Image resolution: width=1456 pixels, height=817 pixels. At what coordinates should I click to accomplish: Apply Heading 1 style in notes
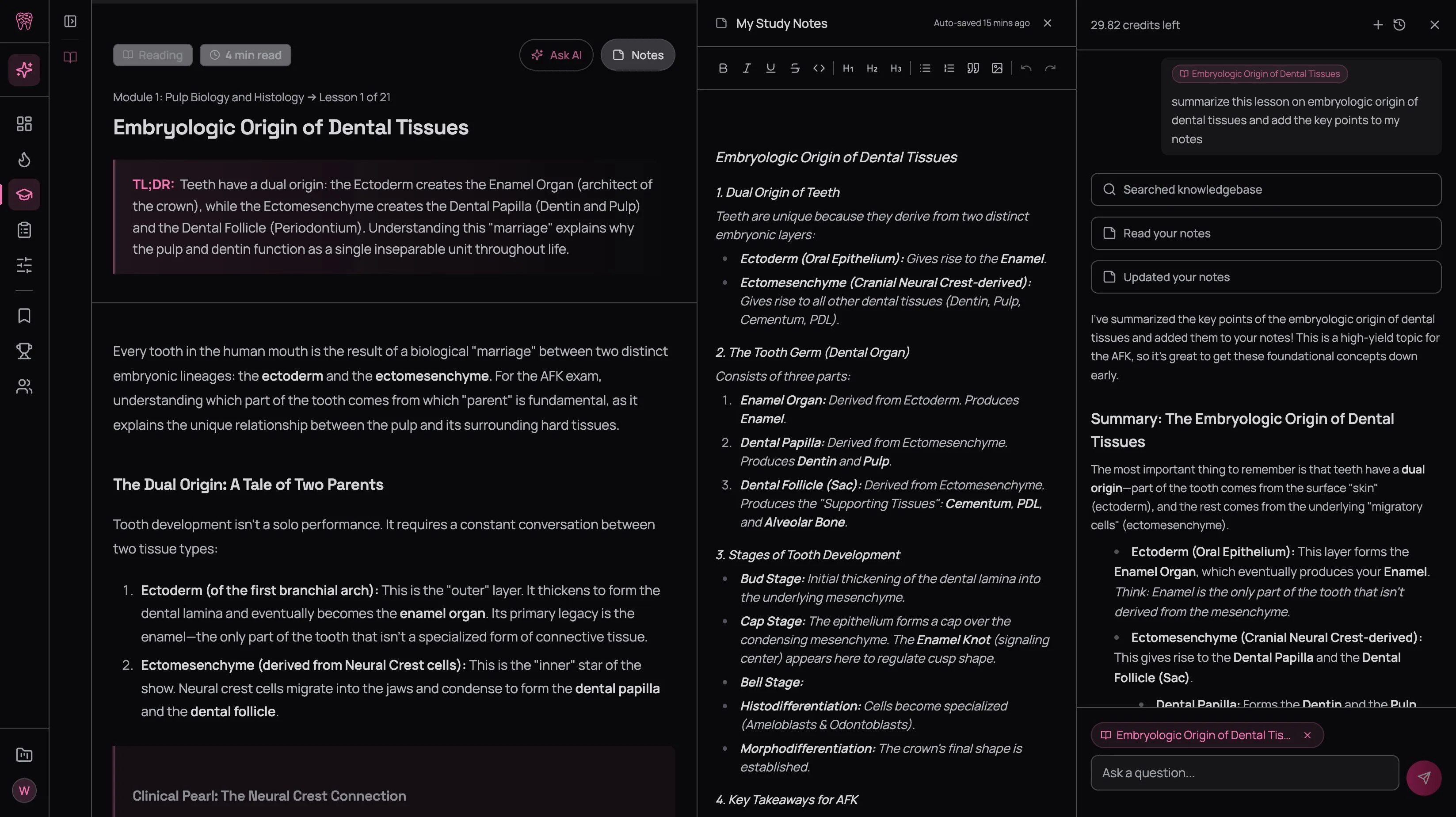pos(847,68)
